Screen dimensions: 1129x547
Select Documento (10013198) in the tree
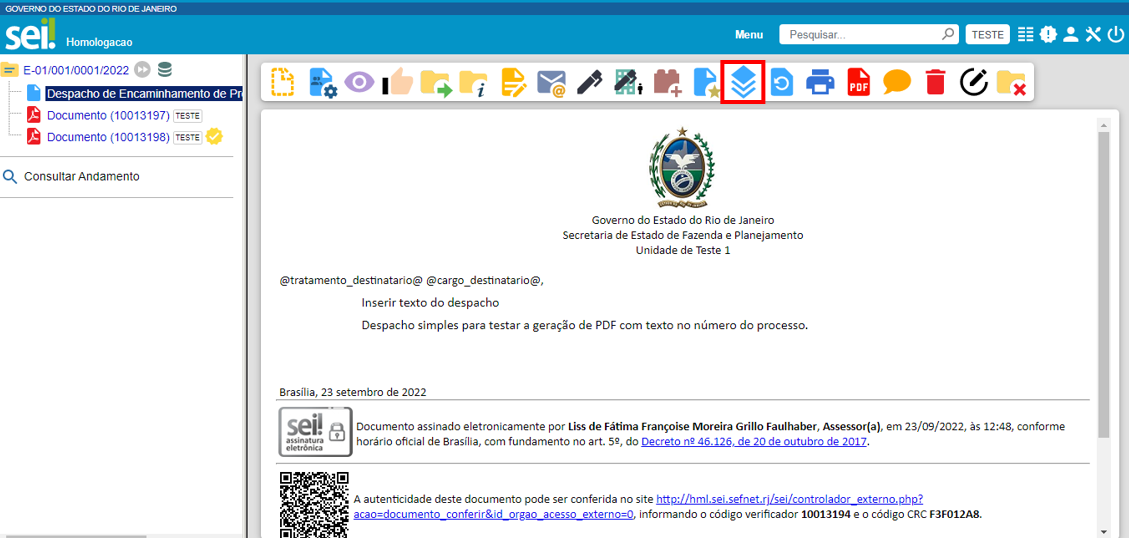tap(108, 137)
